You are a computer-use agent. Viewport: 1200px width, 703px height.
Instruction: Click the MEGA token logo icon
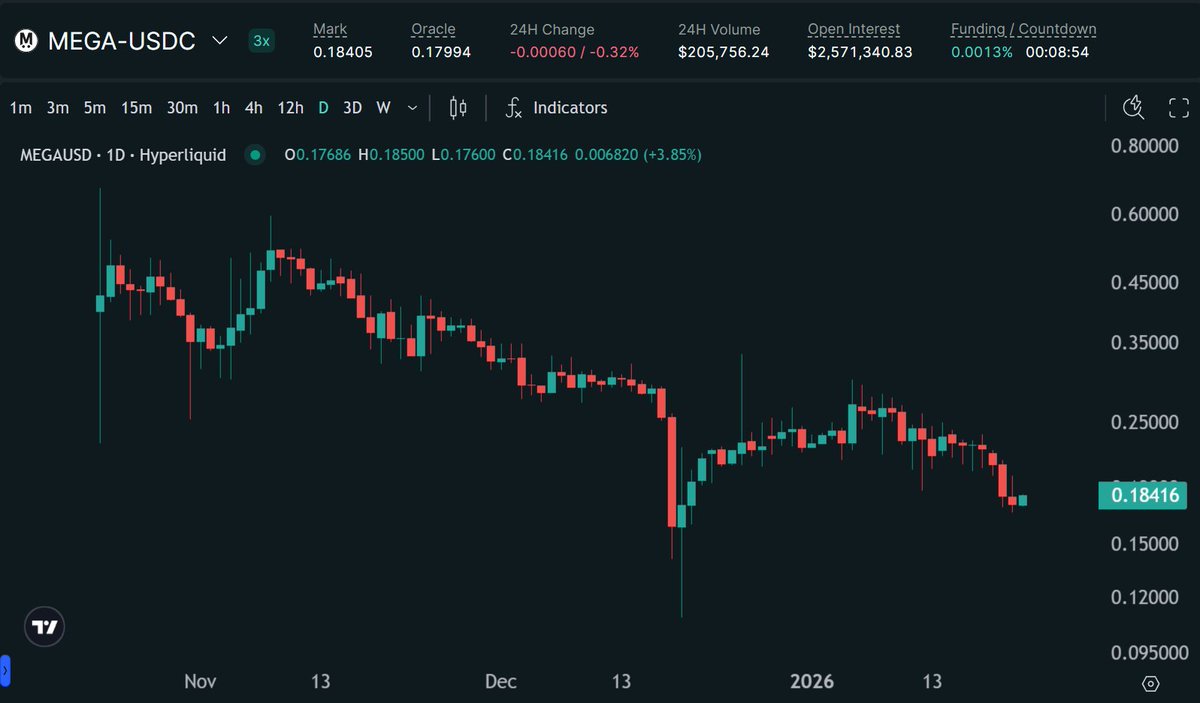[x=27, y=41]
